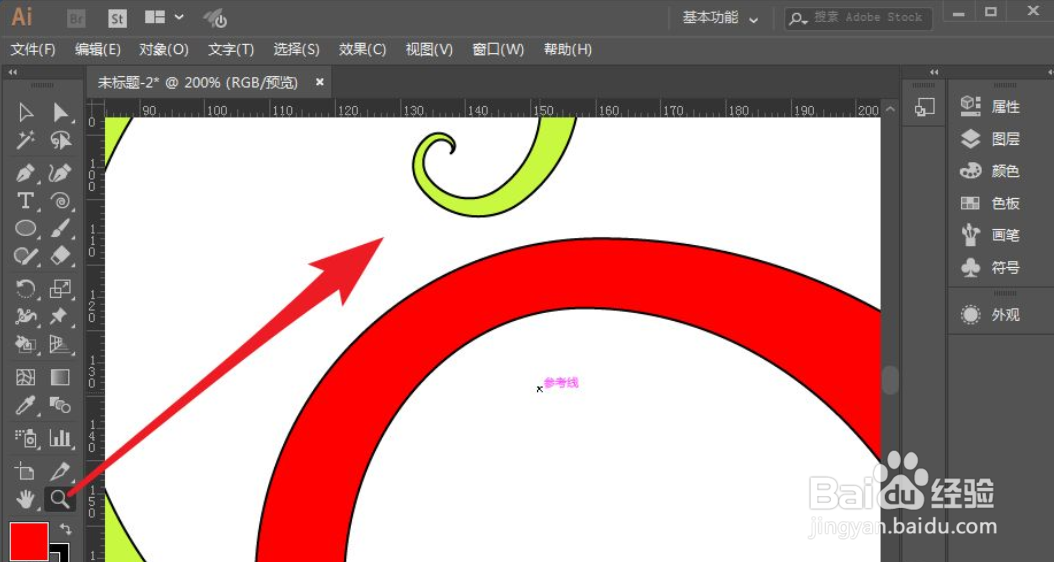This screenshot has width=1054, height=562.
Task: Click the red Fill color swatch
Action: click(x=29, y=542)
